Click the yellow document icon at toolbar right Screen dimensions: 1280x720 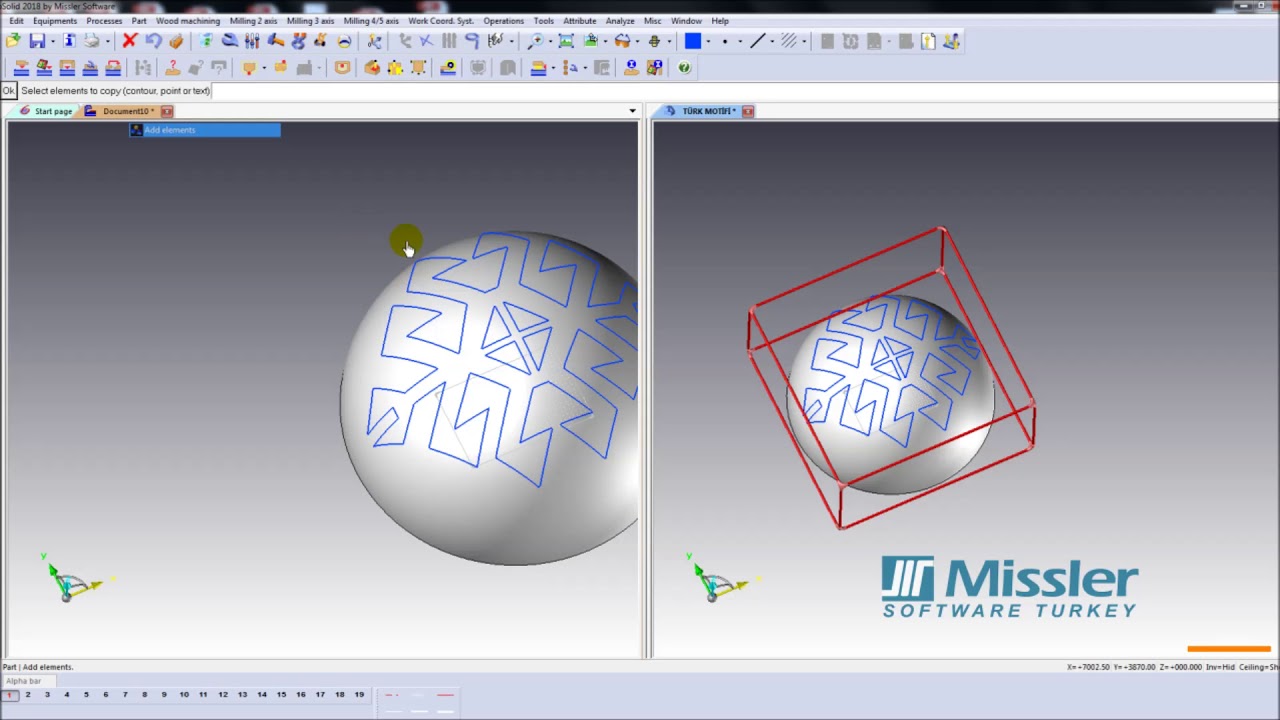928,41
